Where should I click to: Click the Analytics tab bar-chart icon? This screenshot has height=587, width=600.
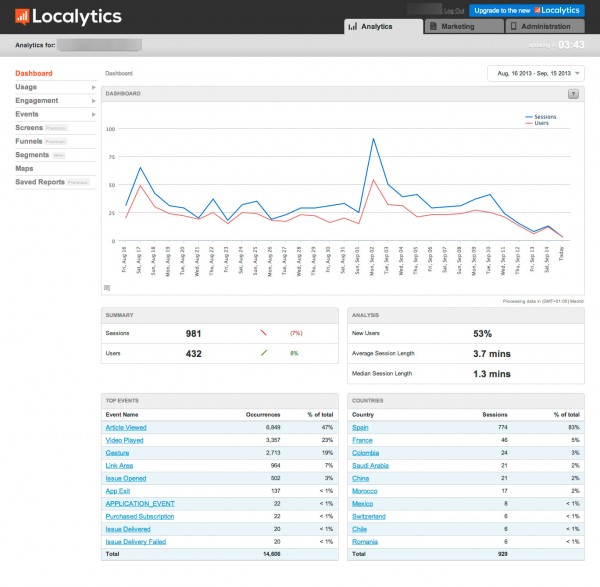[353, 26]
